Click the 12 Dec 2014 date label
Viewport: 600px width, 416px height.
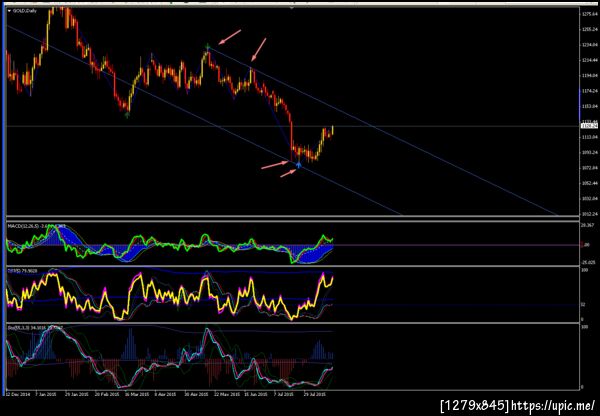click(18, 393)
